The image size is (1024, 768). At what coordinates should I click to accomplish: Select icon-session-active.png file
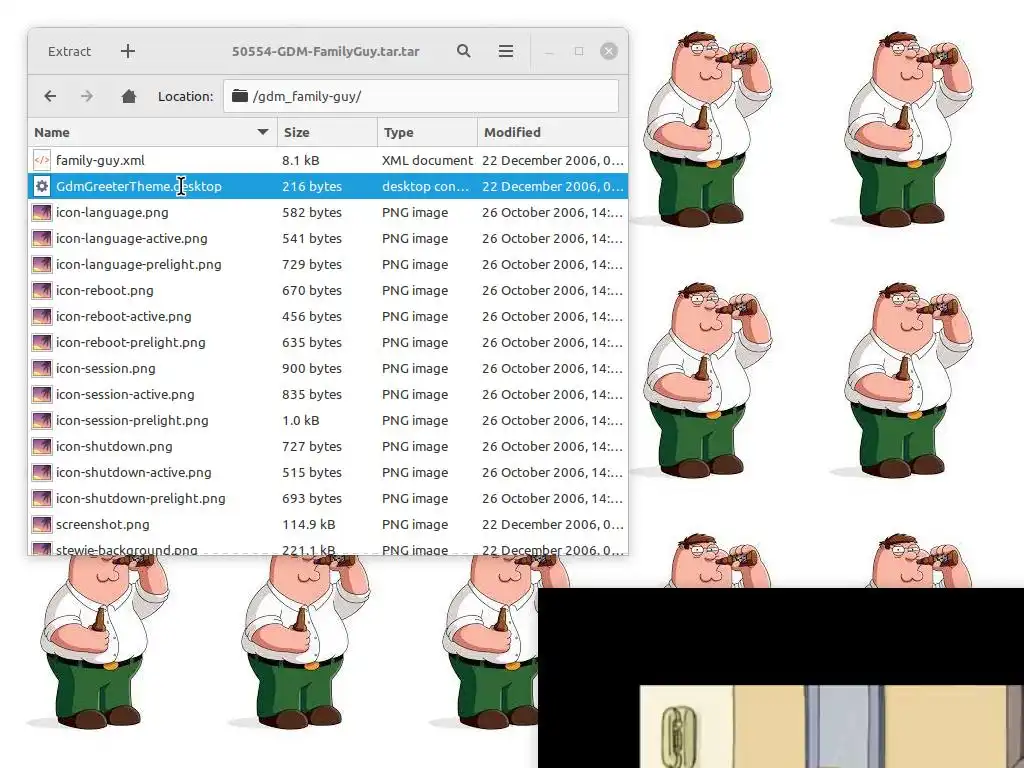[x=328, y=394]
